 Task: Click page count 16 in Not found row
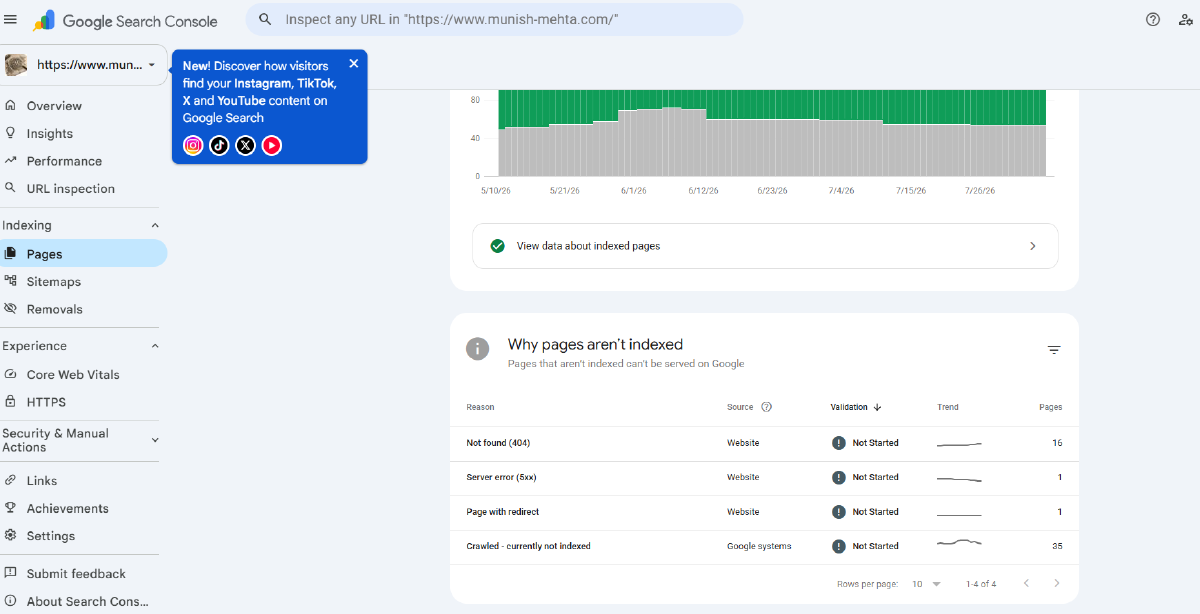click(1057, 443)
